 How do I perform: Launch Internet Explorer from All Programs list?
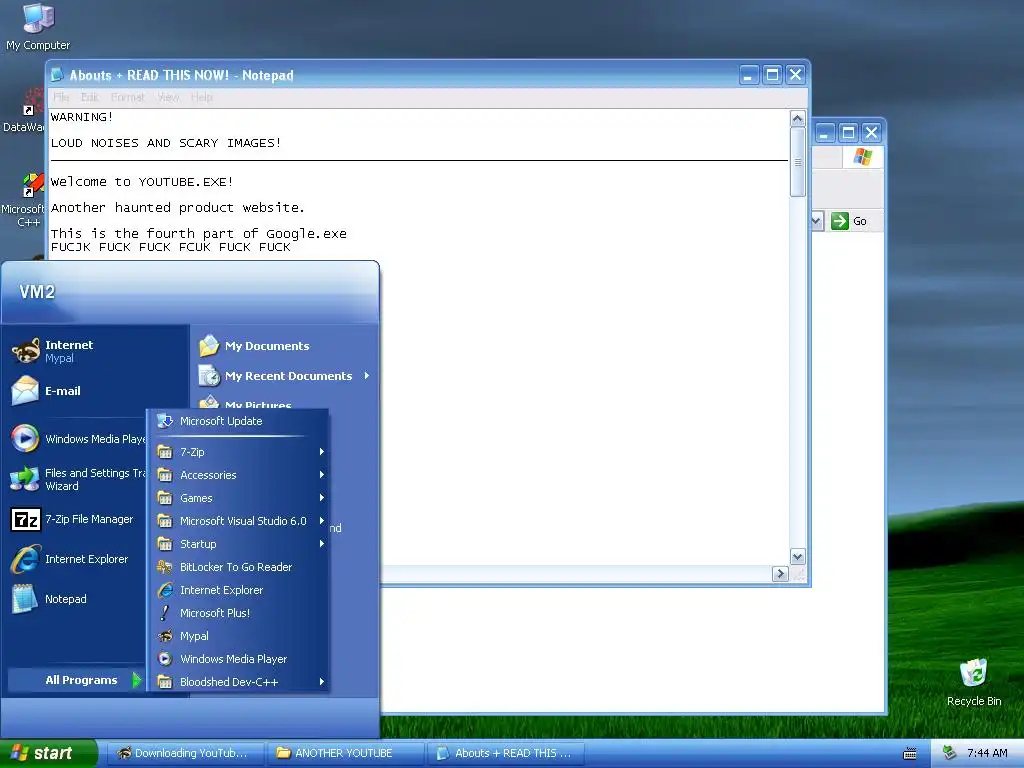[x=238, y=590]
